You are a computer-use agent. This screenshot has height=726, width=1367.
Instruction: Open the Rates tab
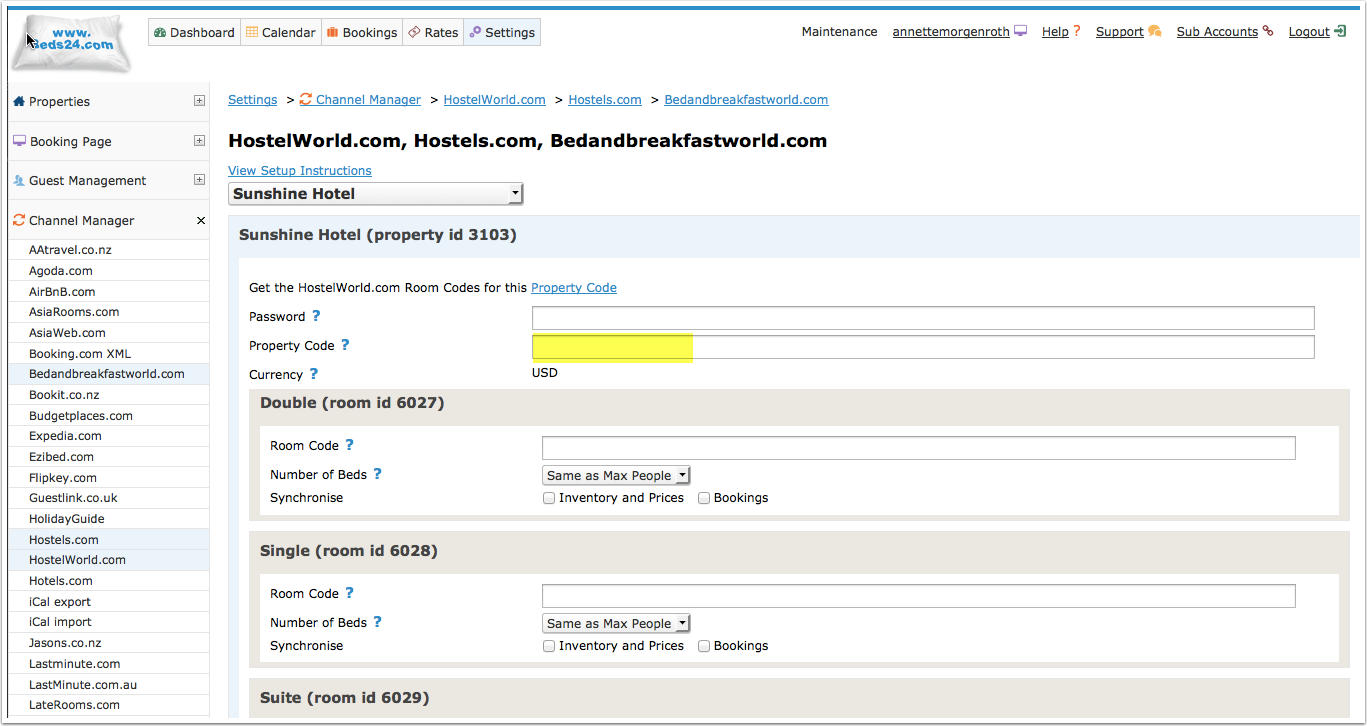(x=433, y=32)
